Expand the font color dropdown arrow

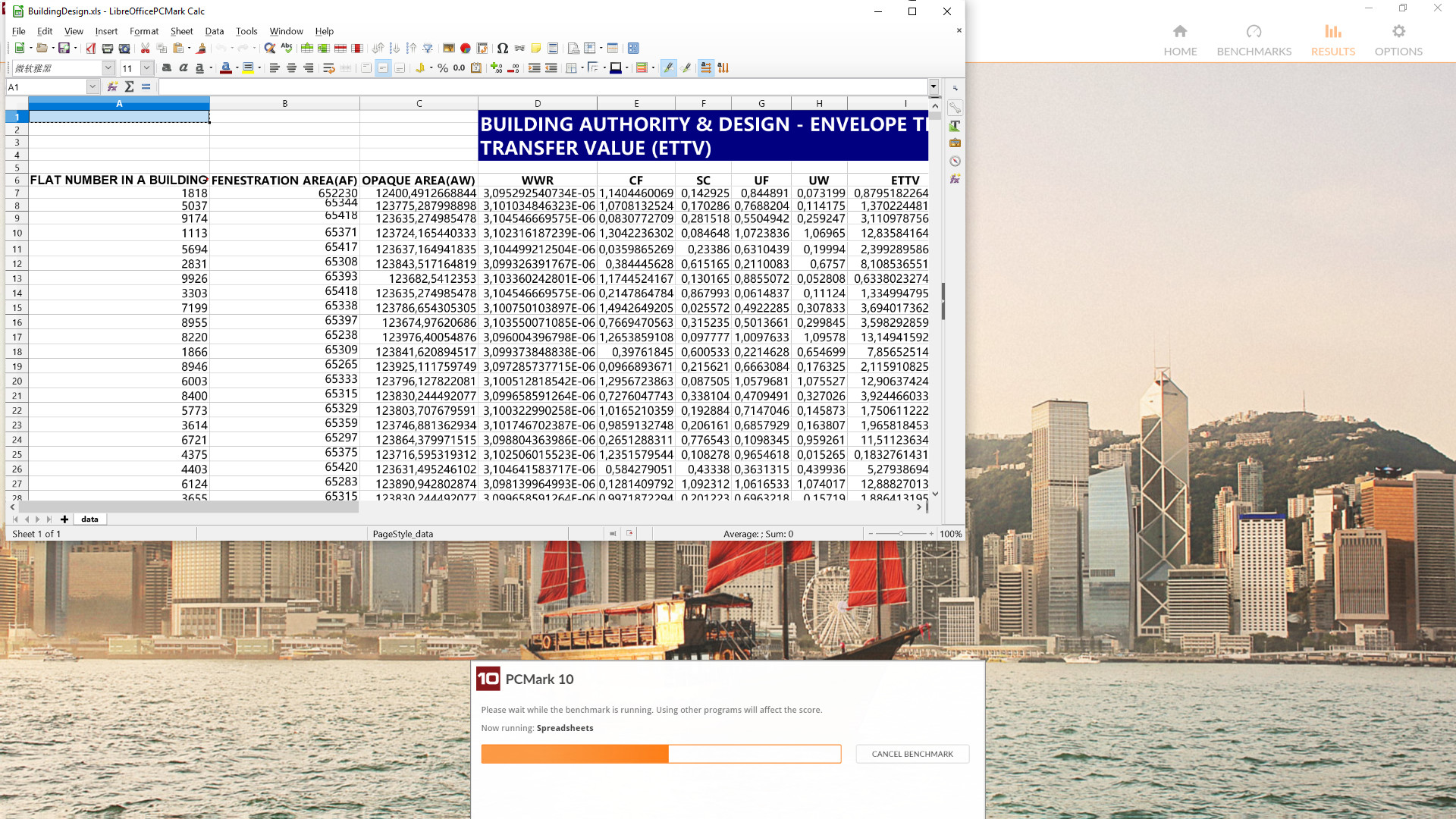click(237, 67)
